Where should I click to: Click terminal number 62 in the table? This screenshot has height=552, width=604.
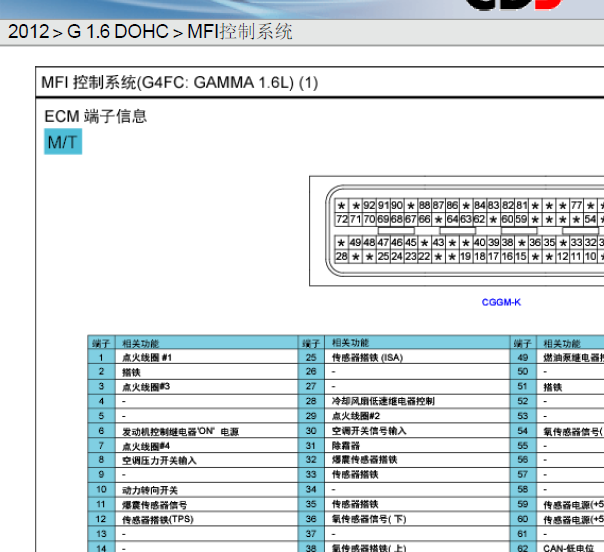tap(523, 548)
